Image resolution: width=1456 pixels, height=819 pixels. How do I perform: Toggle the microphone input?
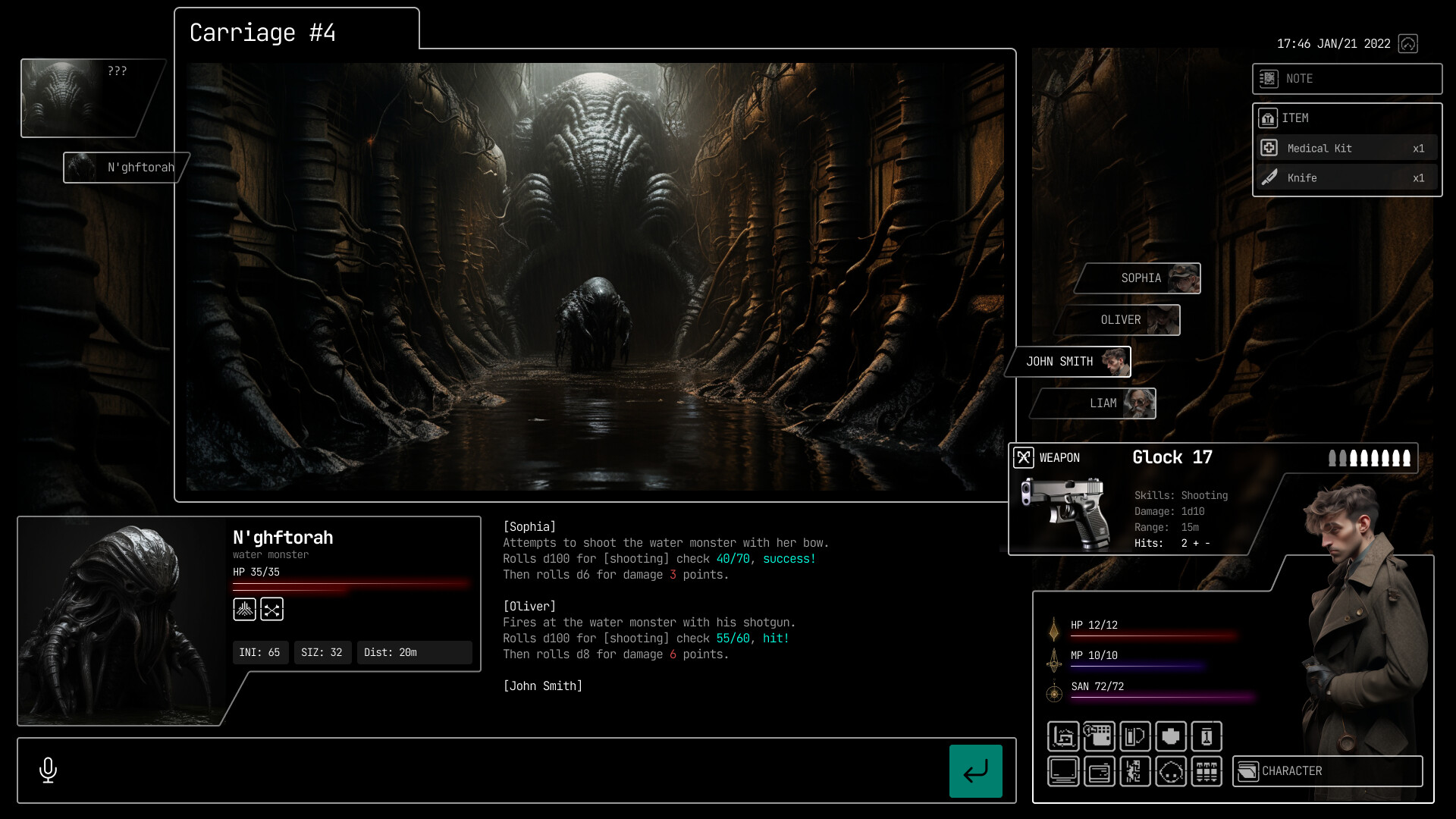pos(48,770)
